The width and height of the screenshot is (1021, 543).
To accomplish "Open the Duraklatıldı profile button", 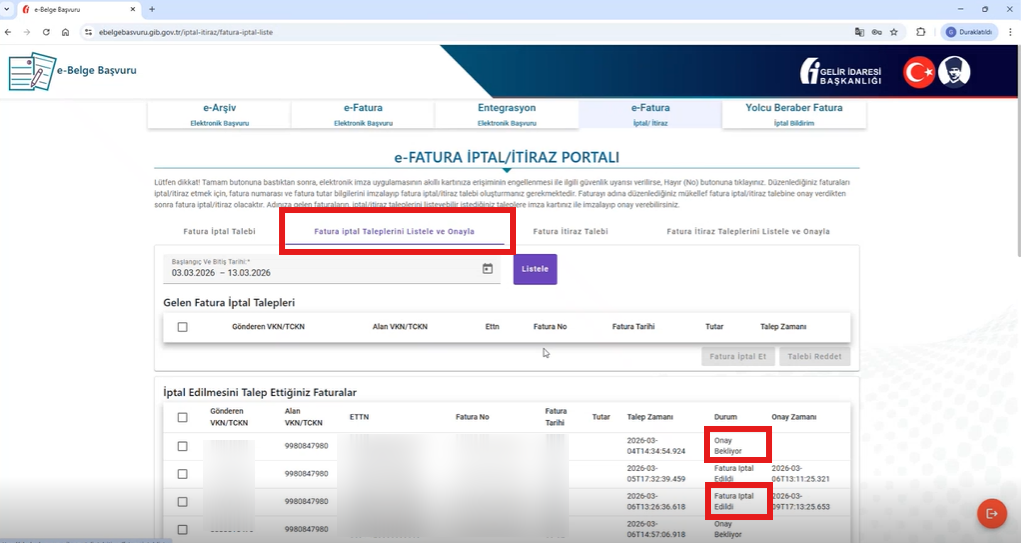I will [969, 32].
